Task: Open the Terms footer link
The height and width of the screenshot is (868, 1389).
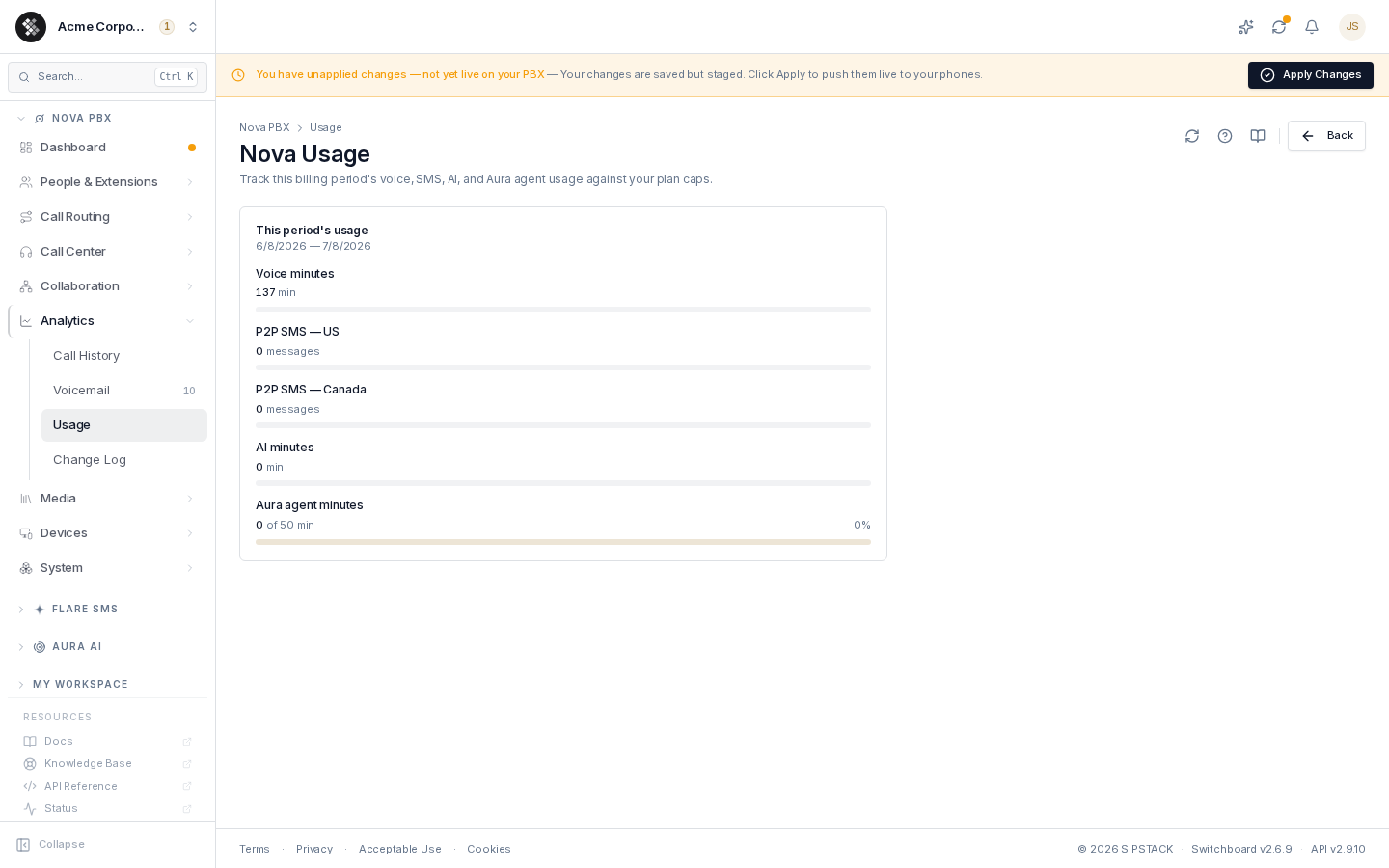Action: (255, 850)
